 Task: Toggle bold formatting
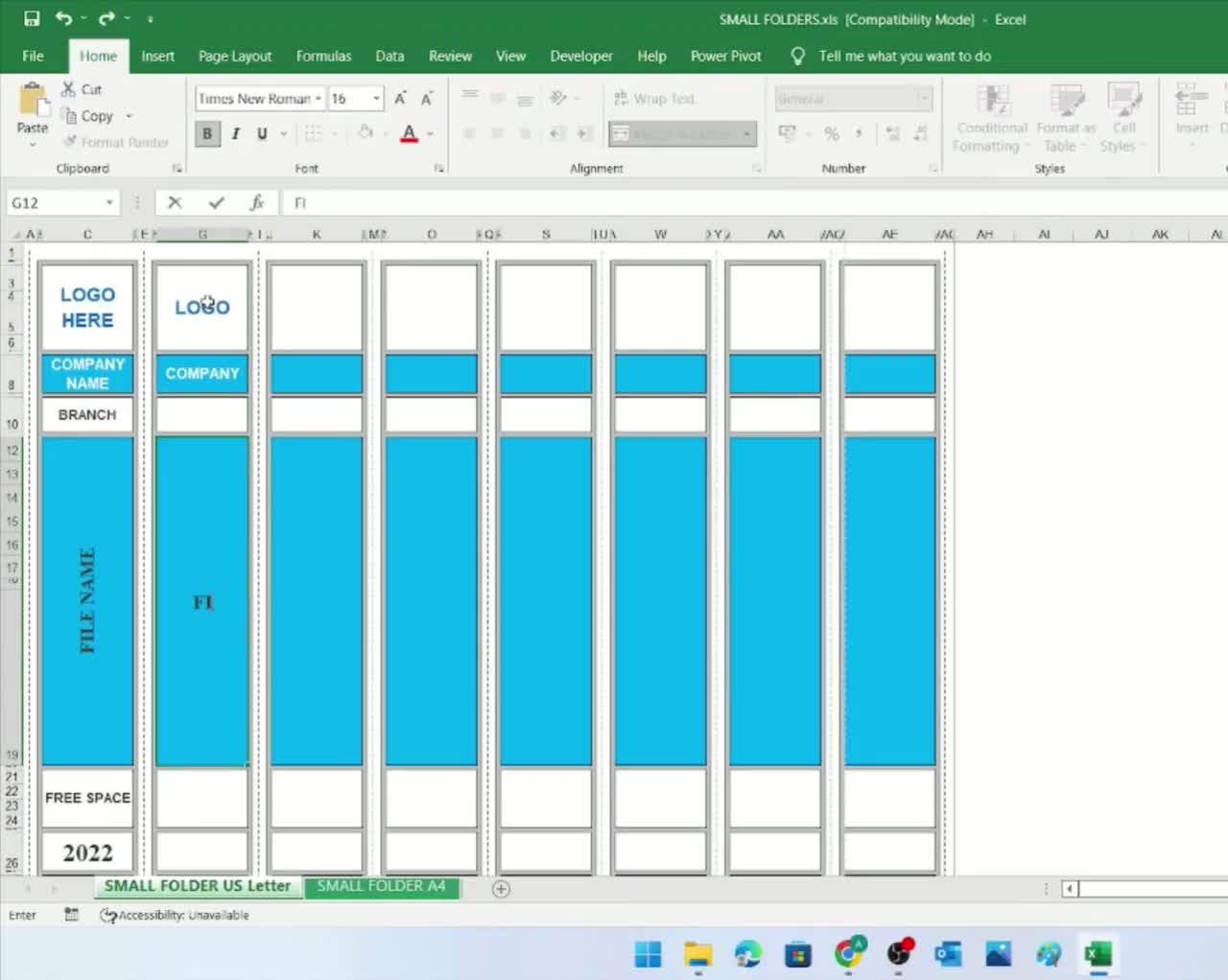[207, 133]
